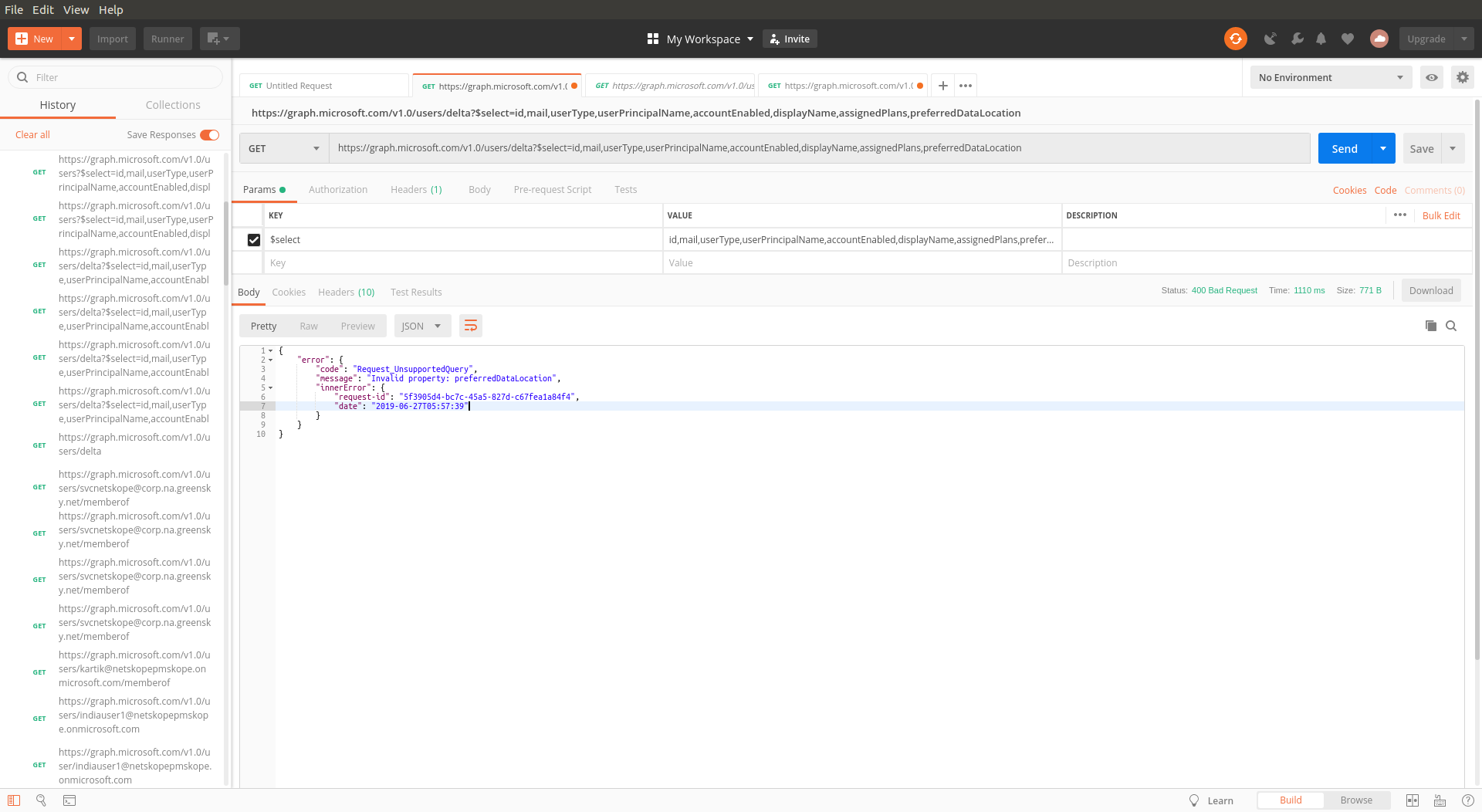Preview environment variables with the eye icon
Viewport: 1482px width, 812px height.
1432,77
